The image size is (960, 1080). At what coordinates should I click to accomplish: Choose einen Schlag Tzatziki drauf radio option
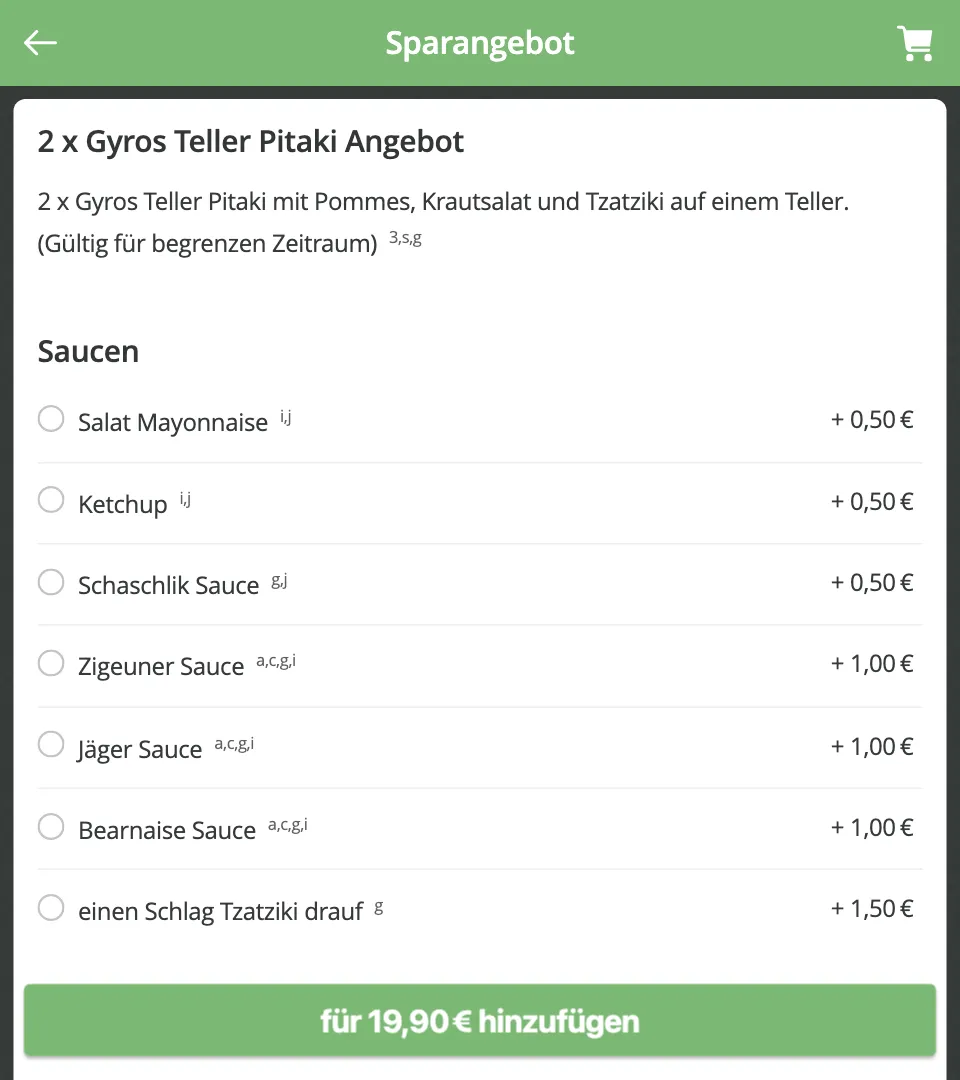(x=51, y=908)
